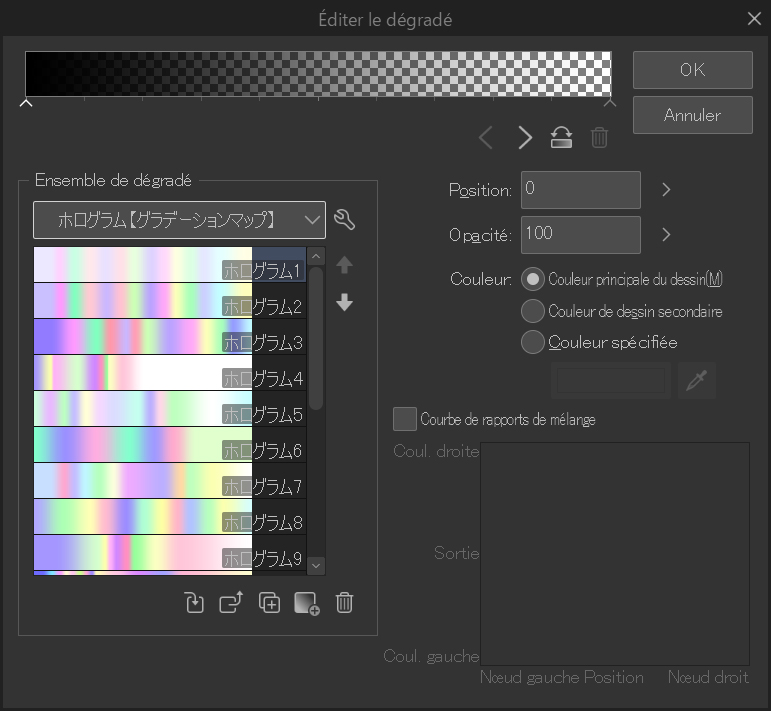
Task: Expand the Opacité slider arrow
Action: (666, 235)
